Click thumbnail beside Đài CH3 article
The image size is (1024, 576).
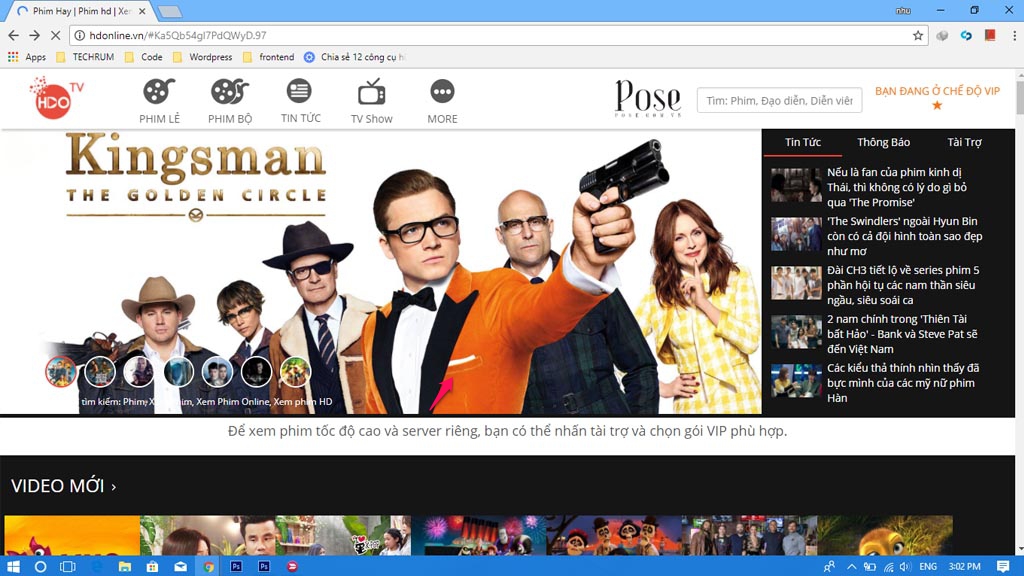click(x=796, y=283)
